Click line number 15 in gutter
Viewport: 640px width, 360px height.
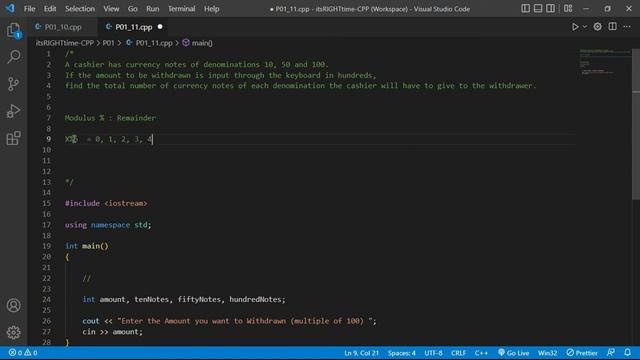[x=47, y=203]
